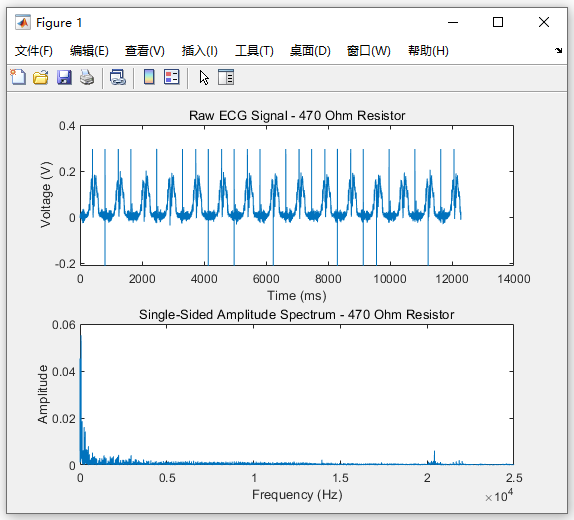Open a file with the folder icon

coord(41,77)
